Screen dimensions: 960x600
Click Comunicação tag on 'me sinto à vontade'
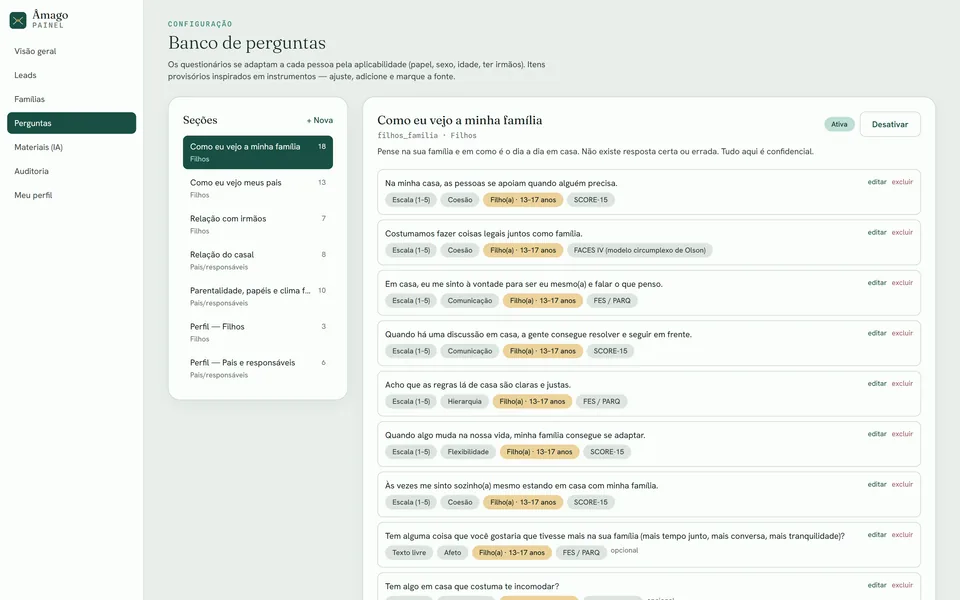470,301
